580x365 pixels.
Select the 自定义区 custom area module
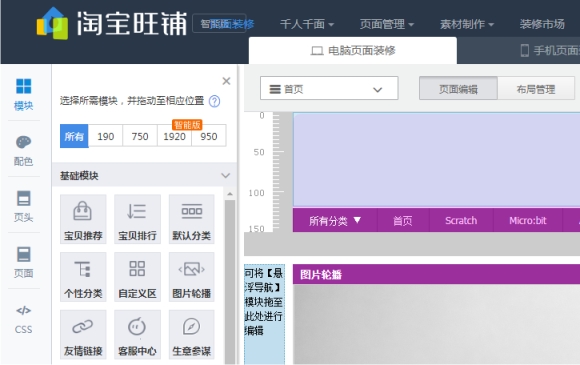(137, 277)
